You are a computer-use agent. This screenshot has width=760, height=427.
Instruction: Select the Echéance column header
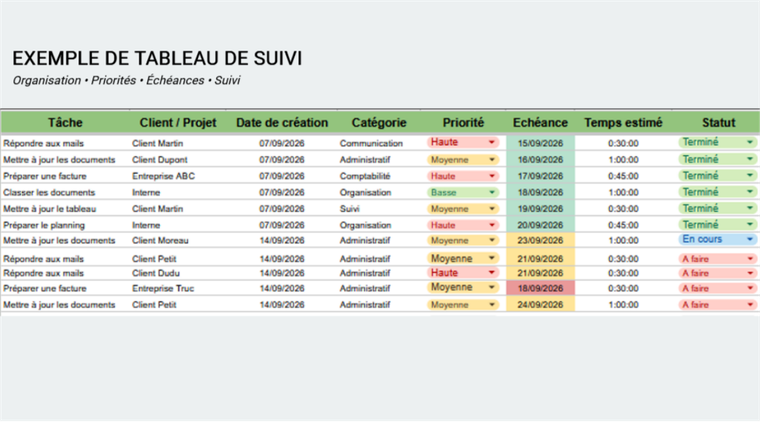coord(540,123)
